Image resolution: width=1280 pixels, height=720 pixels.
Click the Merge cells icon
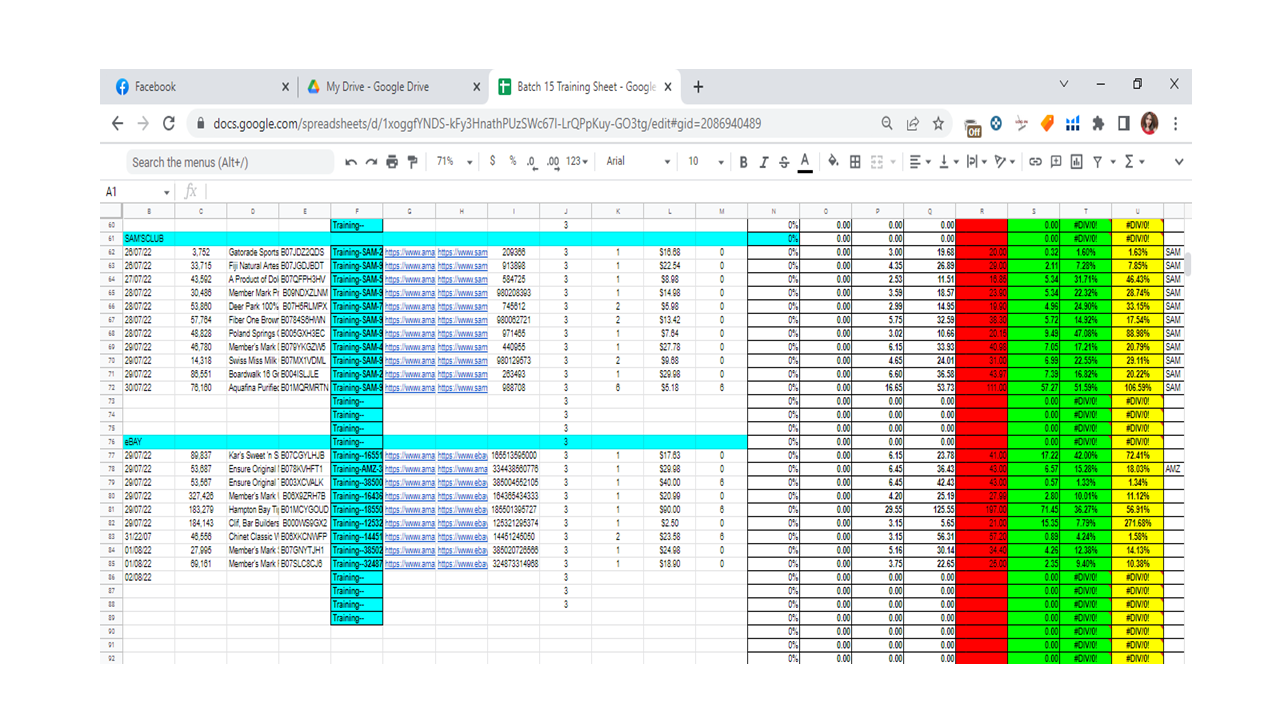point(876,162)
